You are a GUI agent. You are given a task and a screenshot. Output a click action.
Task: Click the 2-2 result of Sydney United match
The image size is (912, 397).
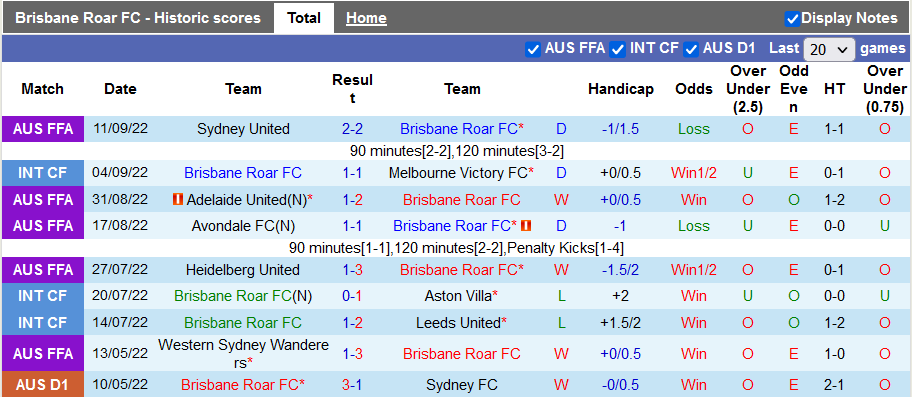[x=352, y=129]
